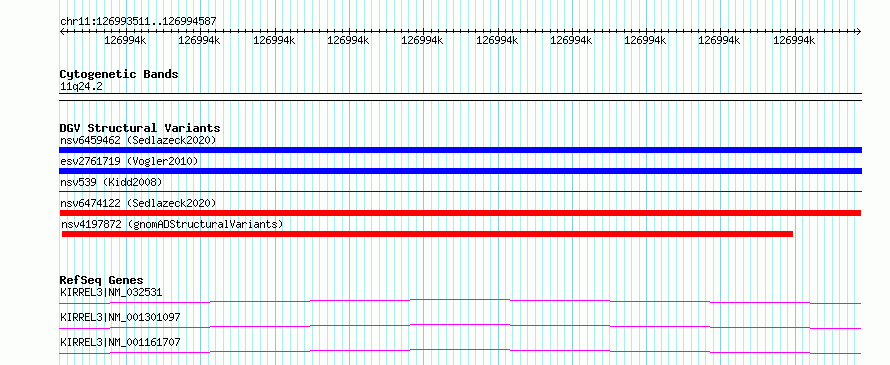Open variant nsv6459462 (Sedlazeck2020) label
The height and width of the screenshot is (365, 890).
point(138,140)
